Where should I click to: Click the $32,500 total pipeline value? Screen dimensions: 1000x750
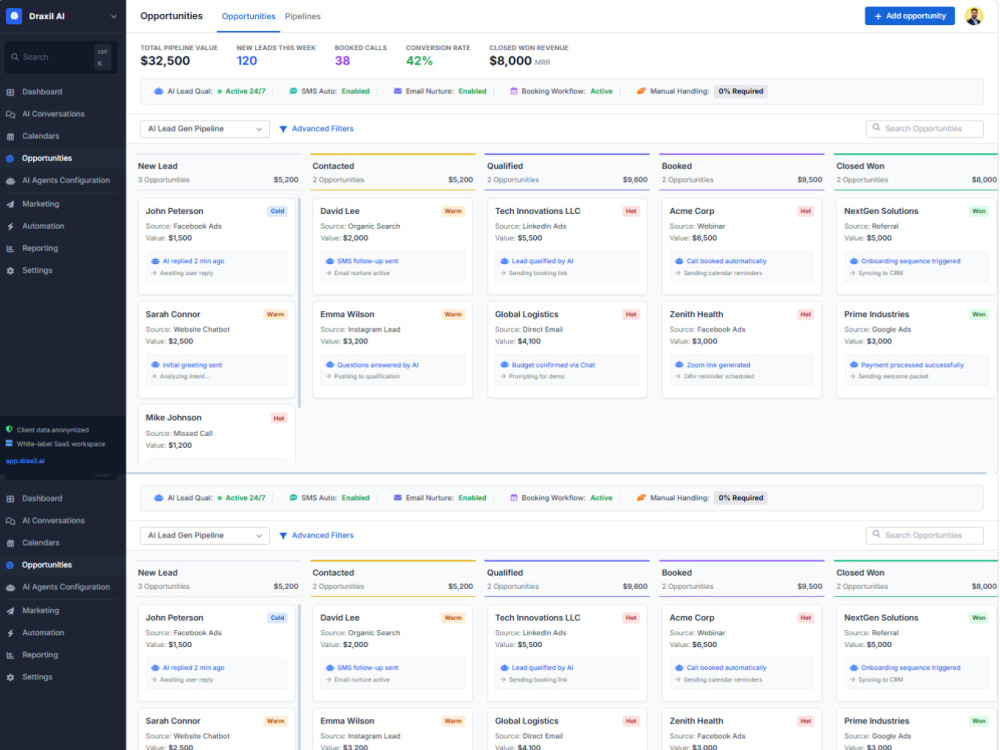click(x=165, y=61)
